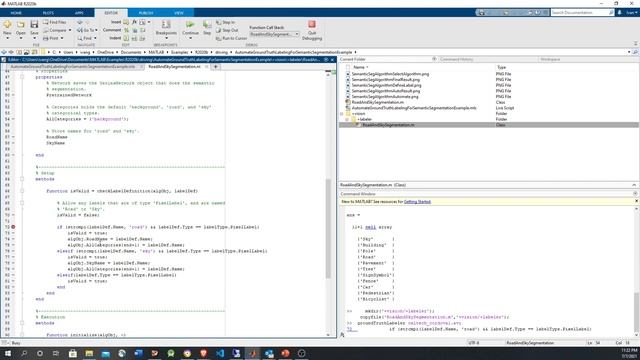The width and height of the screenshot is (640, 360).
Task: Click Find Files in the File group
Action: (55, 22)
